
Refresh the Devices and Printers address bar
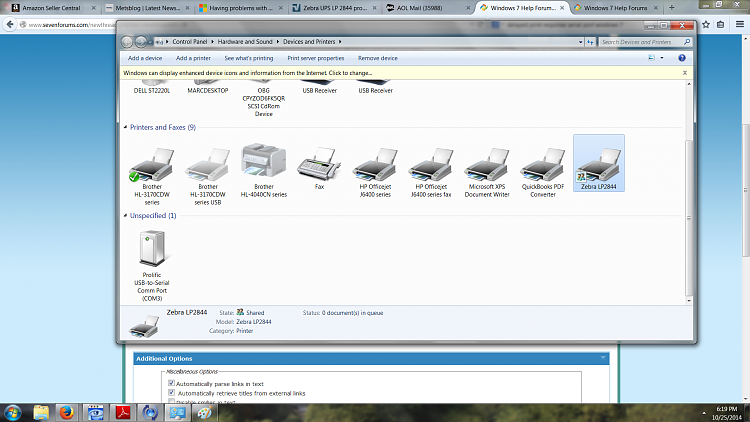[x=590, y=42]
